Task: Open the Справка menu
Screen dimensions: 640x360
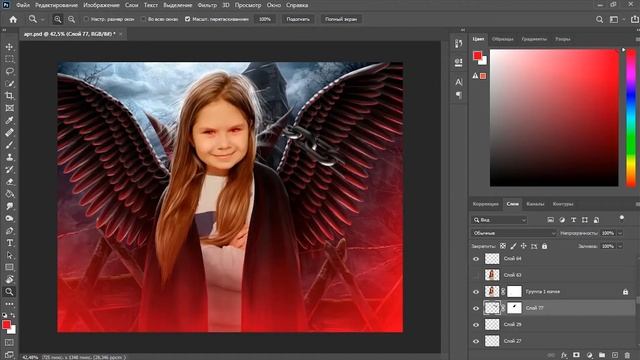Action: (297, 5)
